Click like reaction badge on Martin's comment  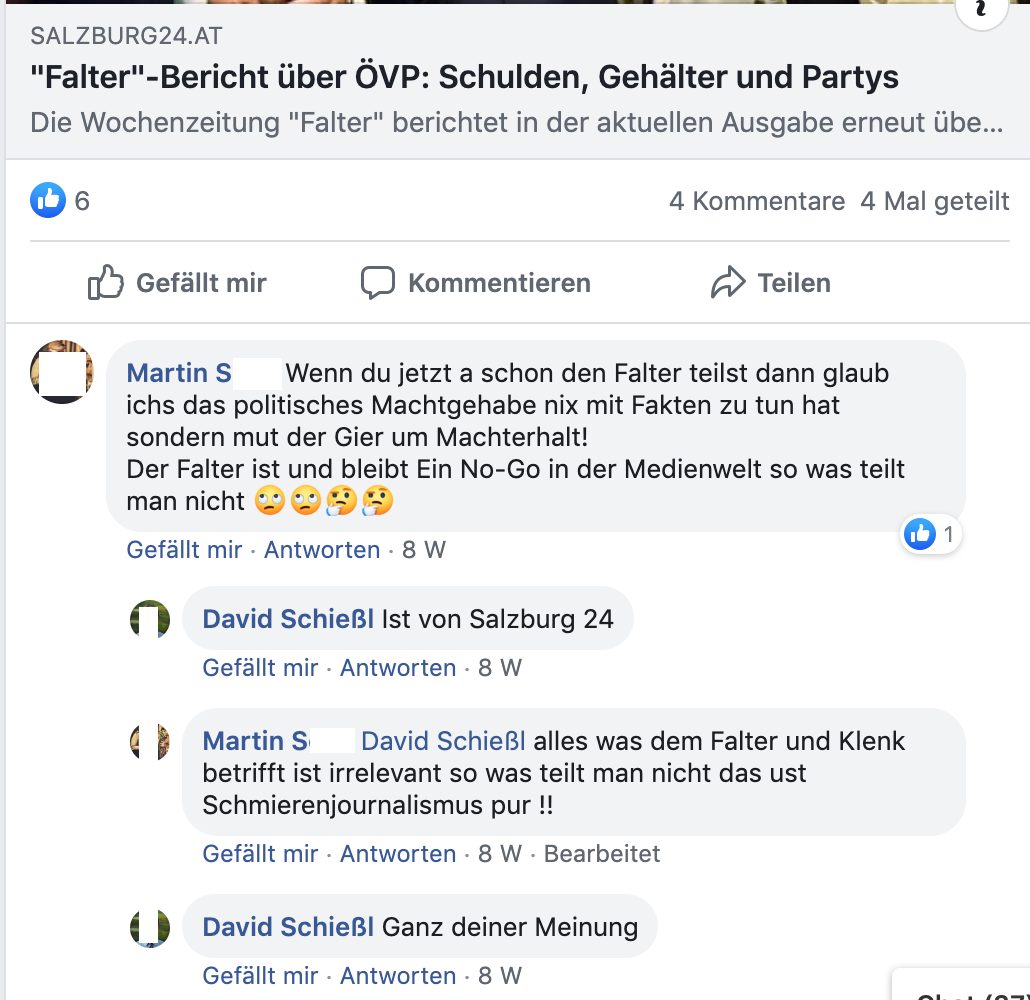[x=919, y=535]
